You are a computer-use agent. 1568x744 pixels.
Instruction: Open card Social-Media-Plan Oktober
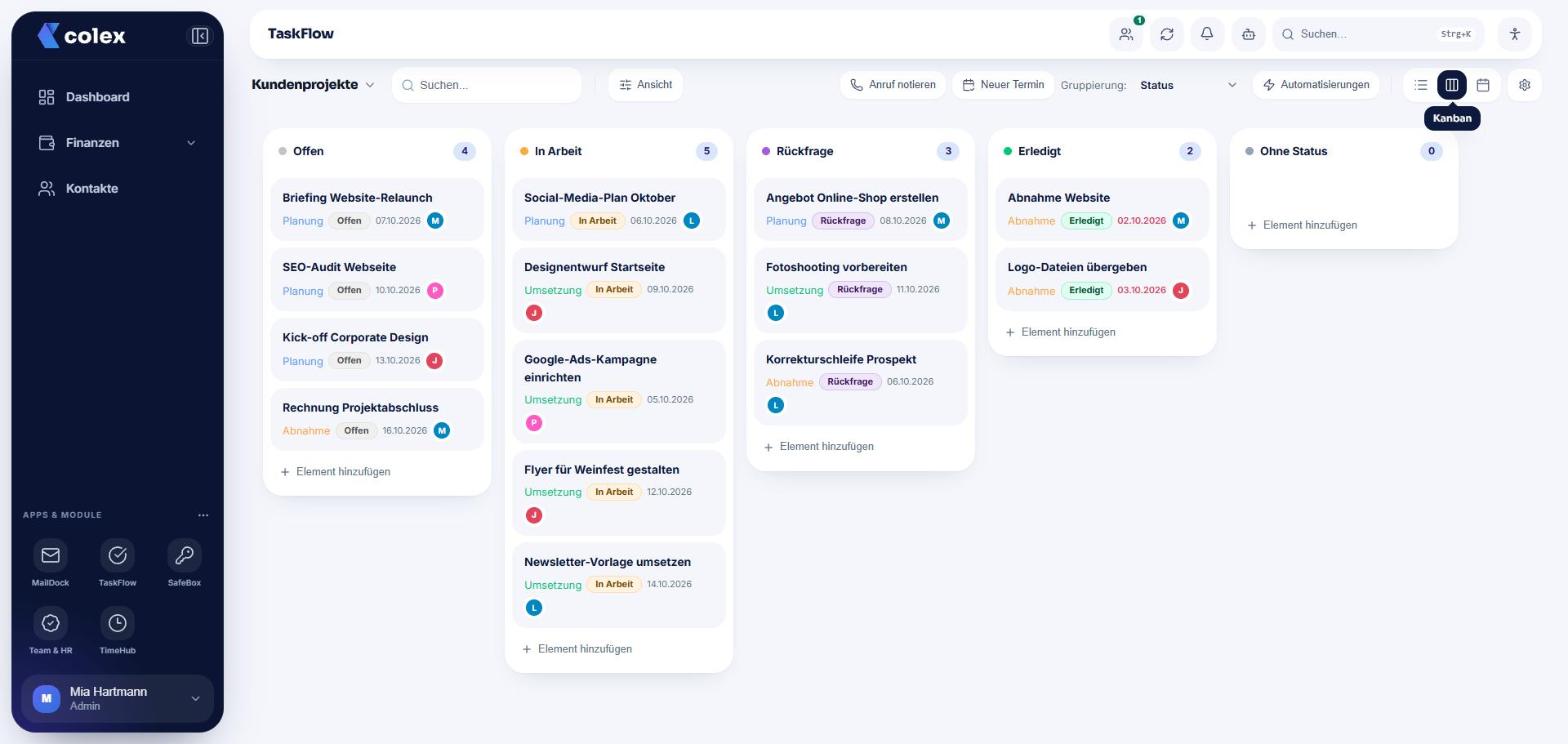click(x=619, y=209)
